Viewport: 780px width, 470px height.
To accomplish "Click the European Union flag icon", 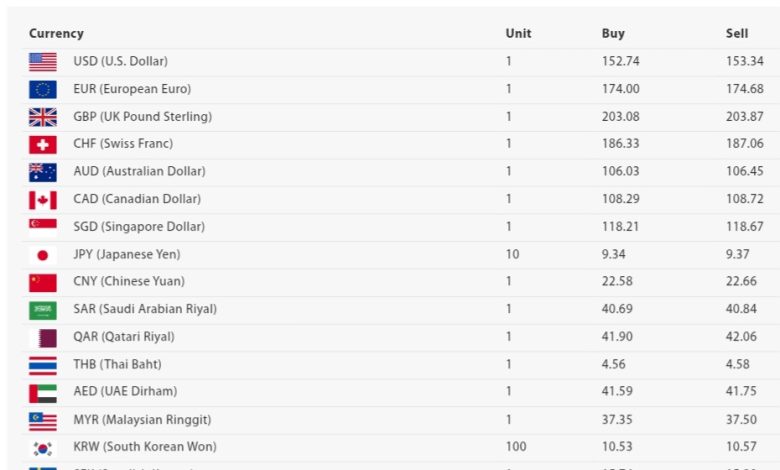I will [43, 90].
